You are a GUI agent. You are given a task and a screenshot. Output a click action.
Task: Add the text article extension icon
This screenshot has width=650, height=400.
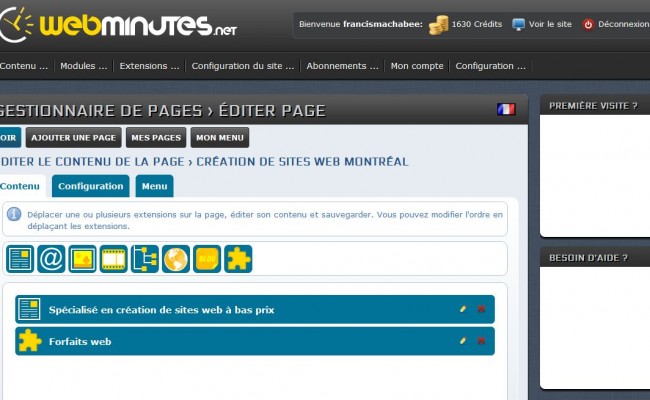20,259
